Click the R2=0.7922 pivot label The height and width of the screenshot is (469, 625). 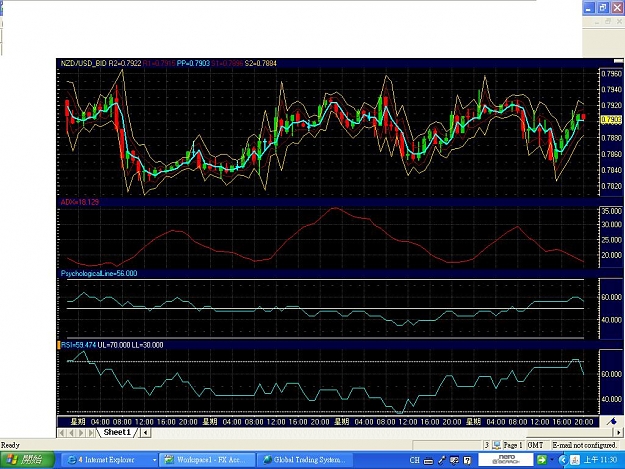[x=125, y=63]
